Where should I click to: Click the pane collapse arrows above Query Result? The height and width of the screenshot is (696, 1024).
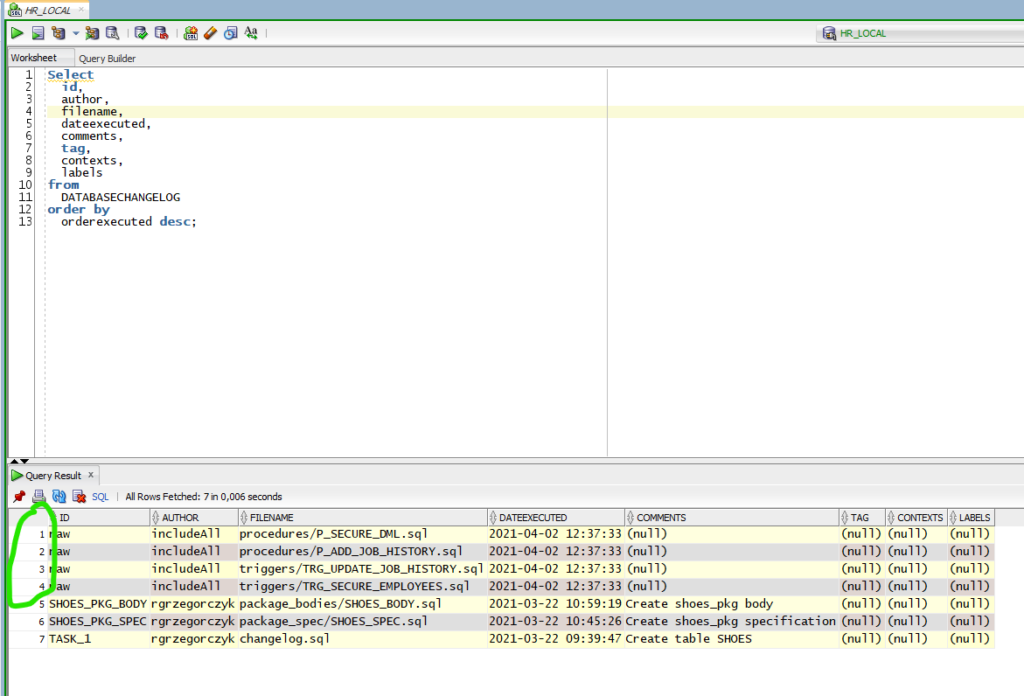click(20, 461)
